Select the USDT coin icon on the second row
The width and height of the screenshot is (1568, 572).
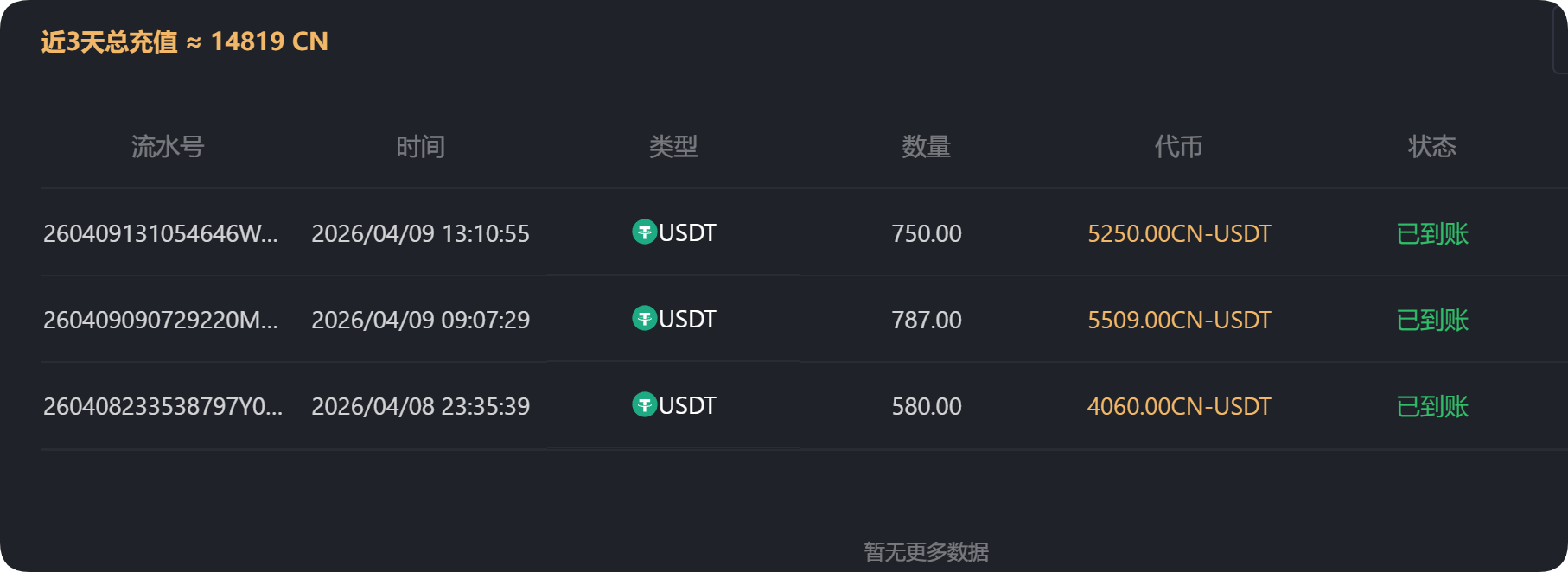click(x=643, y=319)
